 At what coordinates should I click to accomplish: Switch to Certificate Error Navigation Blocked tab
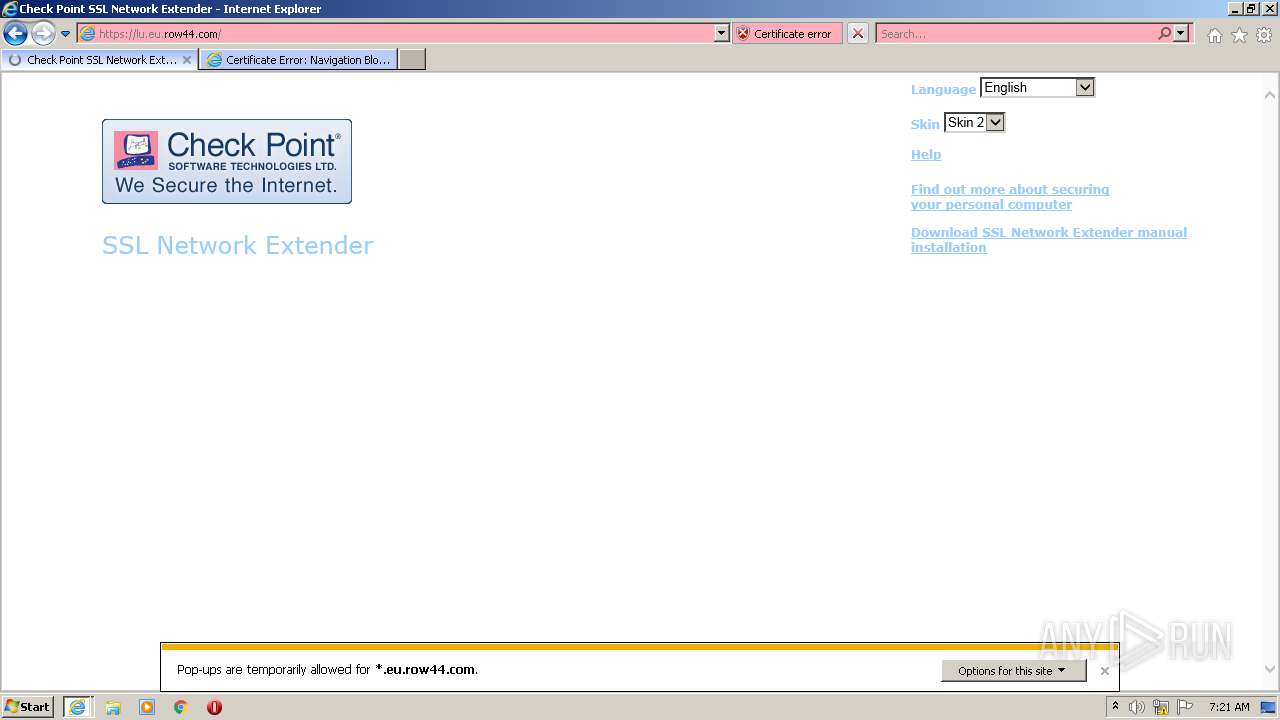298,60
